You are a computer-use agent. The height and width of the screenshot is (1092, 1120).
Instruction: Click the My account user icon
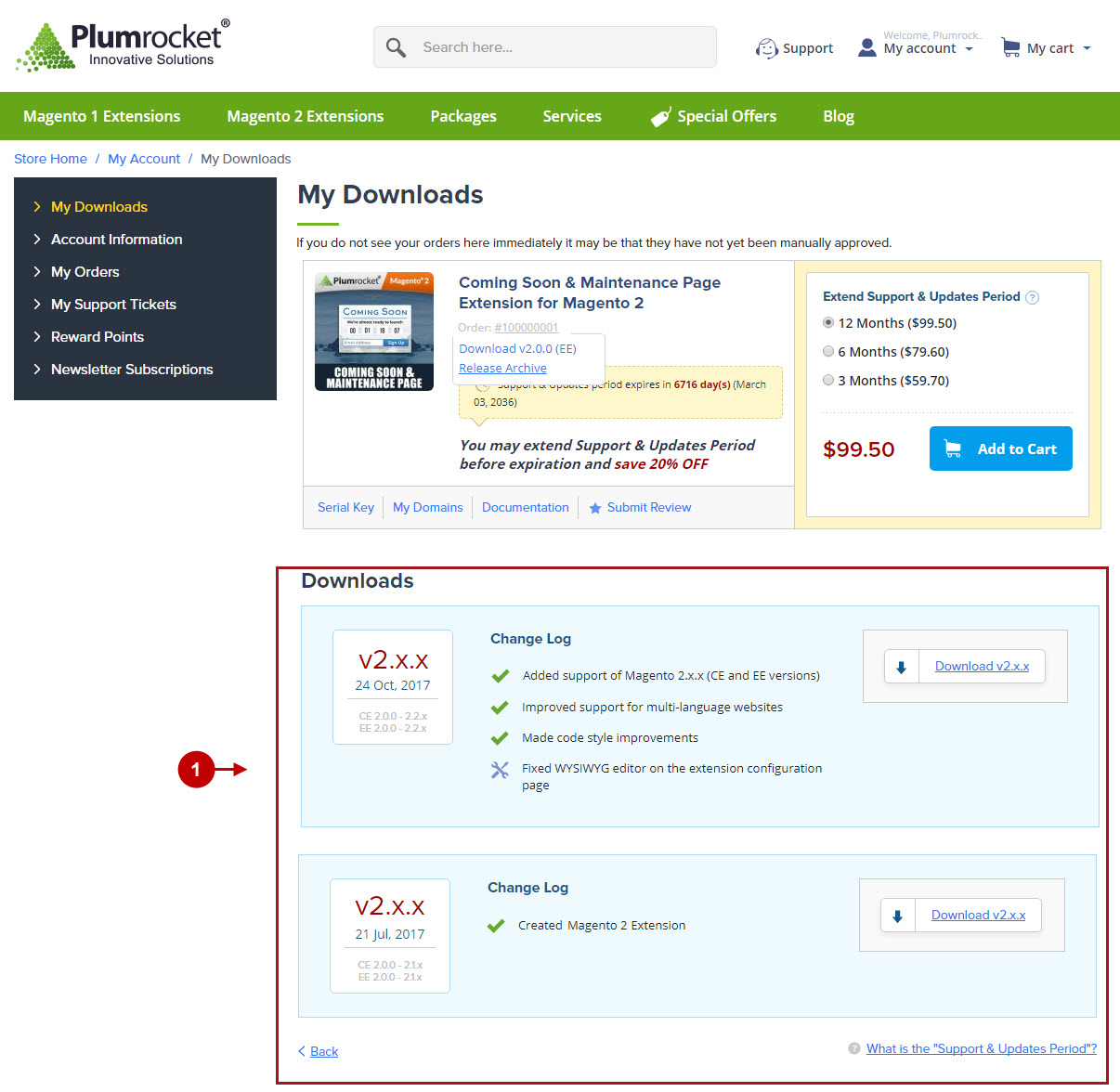pyautogui.click(x=867, y=47)
